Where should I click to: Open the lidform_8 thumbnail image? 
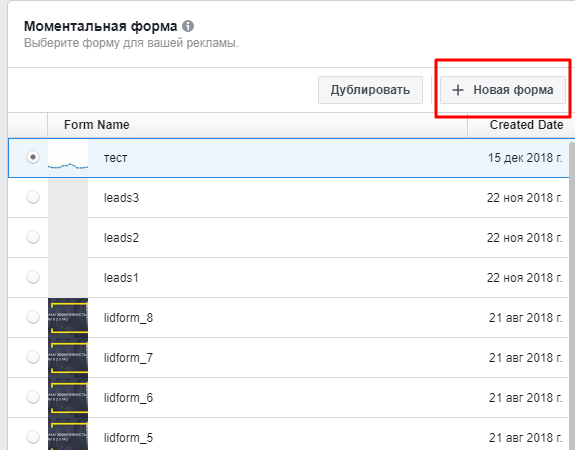click(68, 318)
